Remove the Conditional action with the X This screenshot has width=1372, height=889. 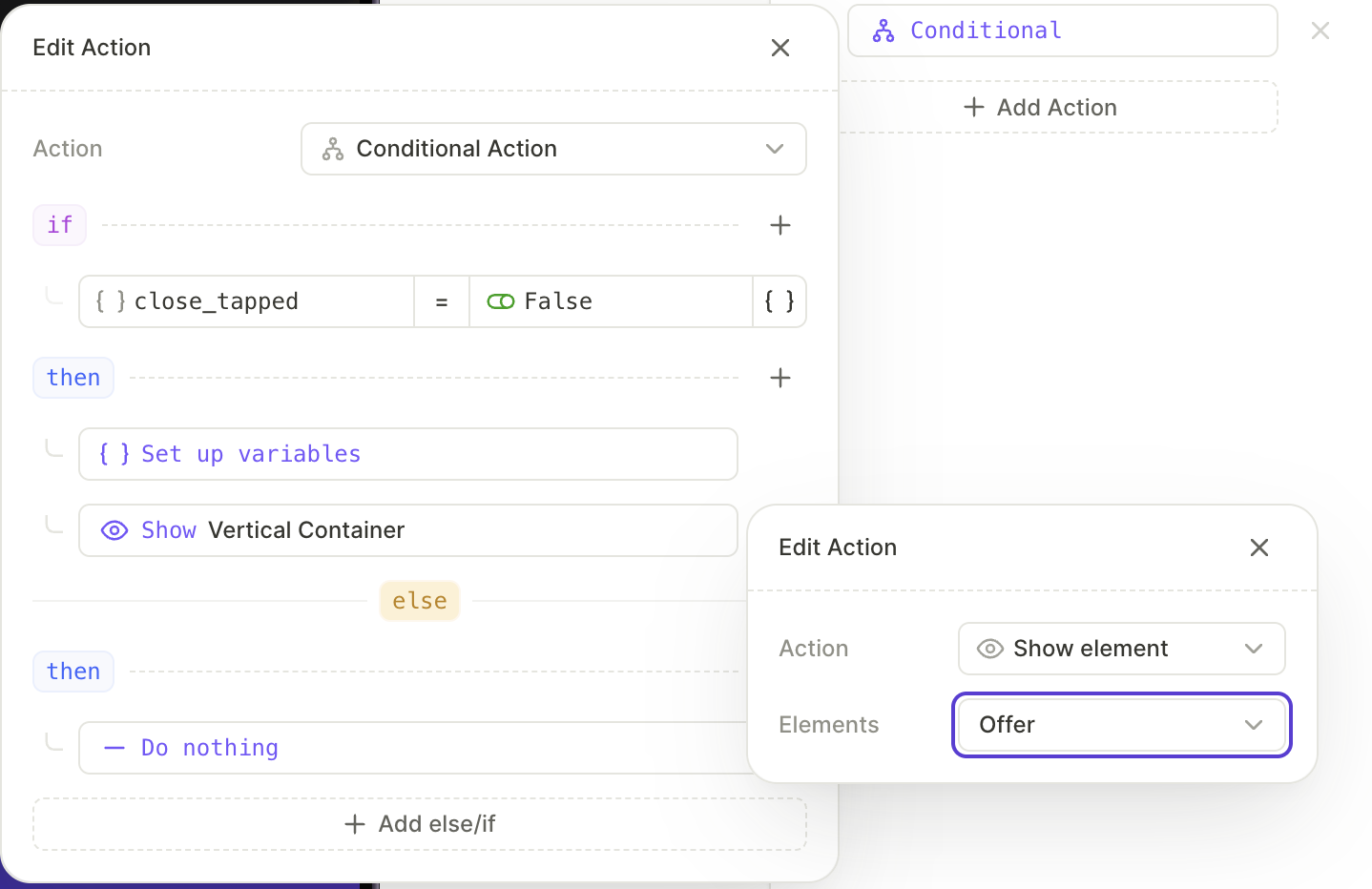pos(1320,31)
